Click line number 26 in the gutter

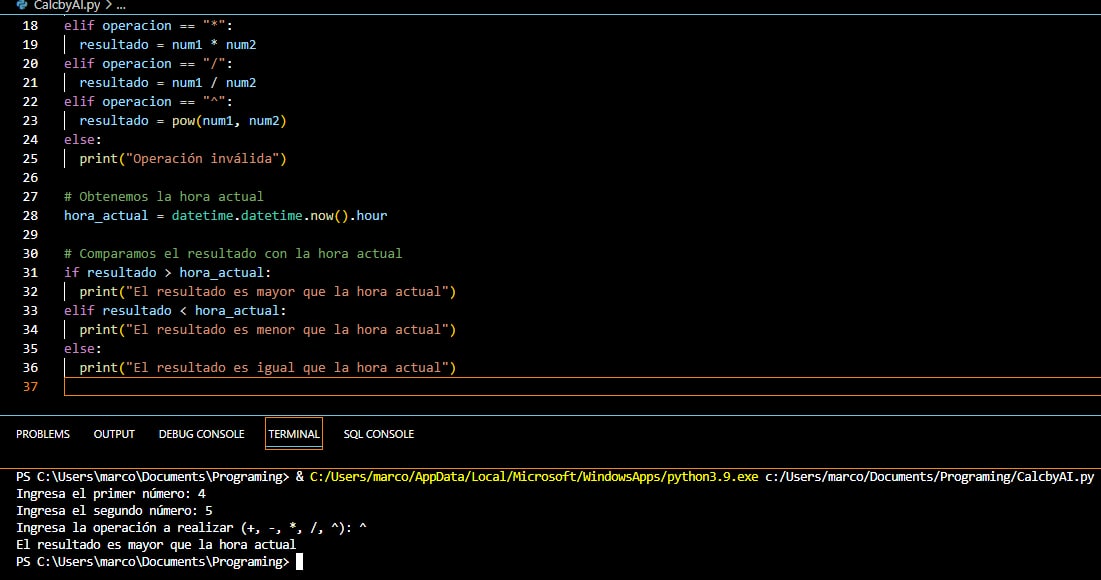30,177
